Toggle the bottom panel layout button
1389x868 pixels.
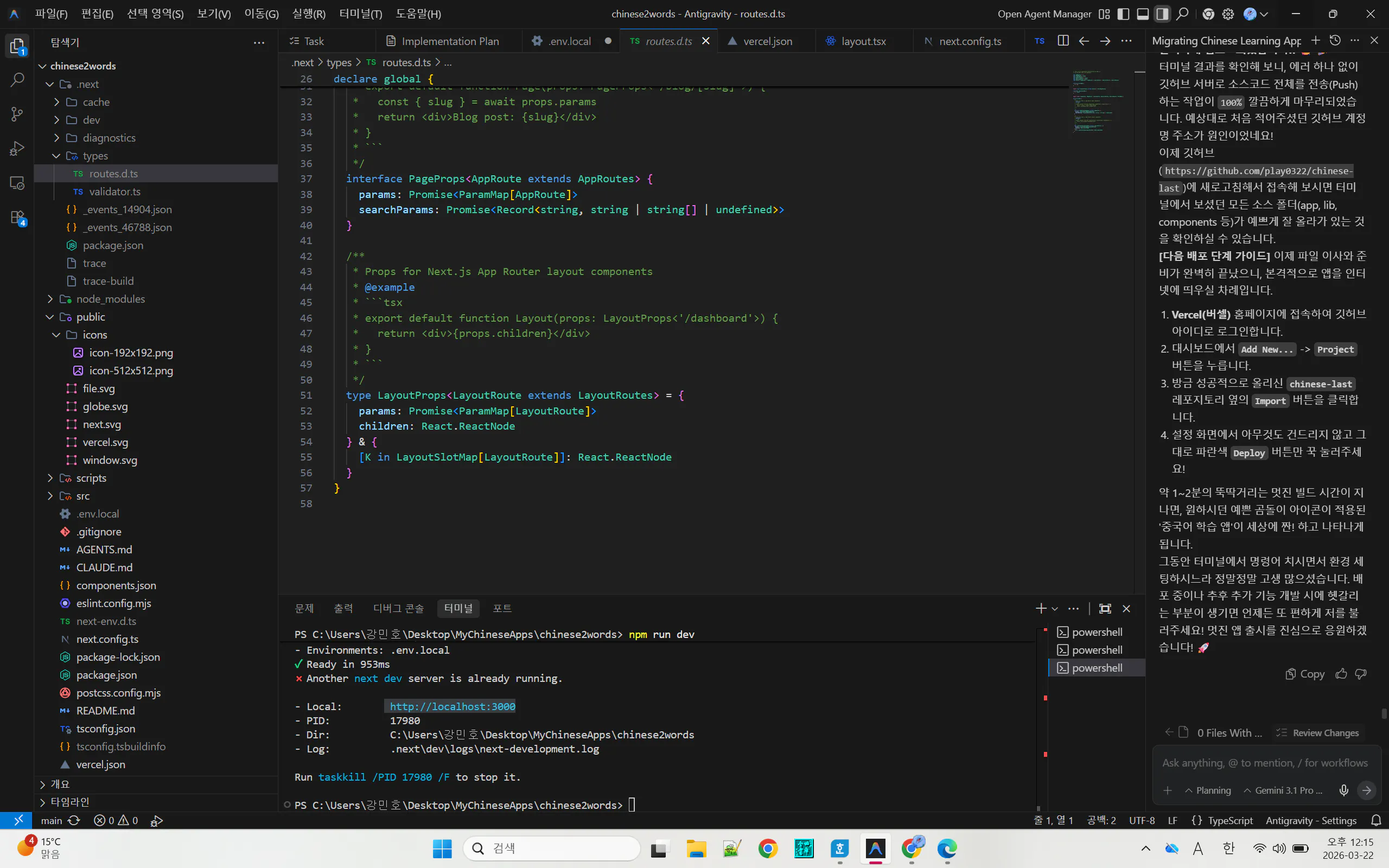point(1143,14)
